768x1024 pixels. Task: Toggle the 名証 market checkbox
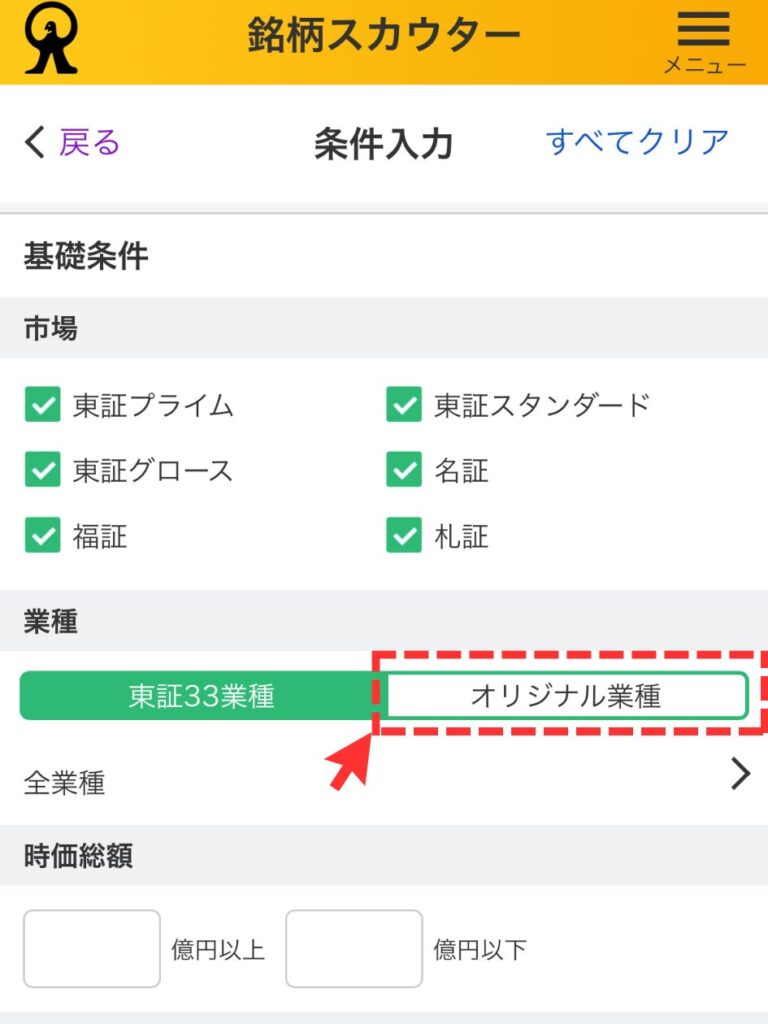pyautogui.click(x=404, y=470)
